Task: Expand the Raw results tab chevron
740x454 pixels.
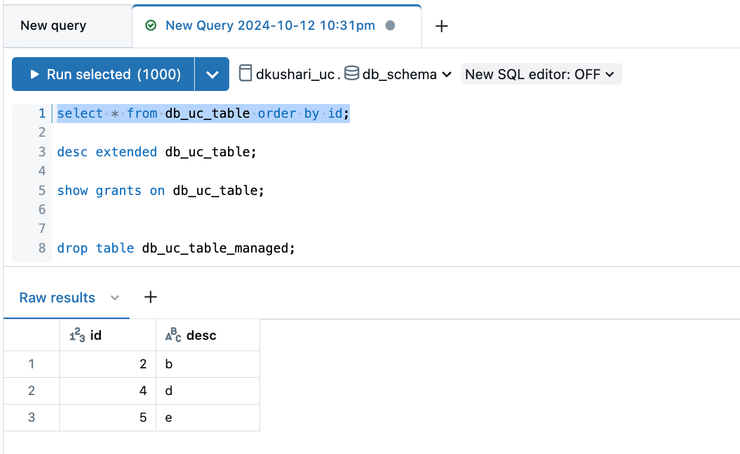Action: click(115, 297)
